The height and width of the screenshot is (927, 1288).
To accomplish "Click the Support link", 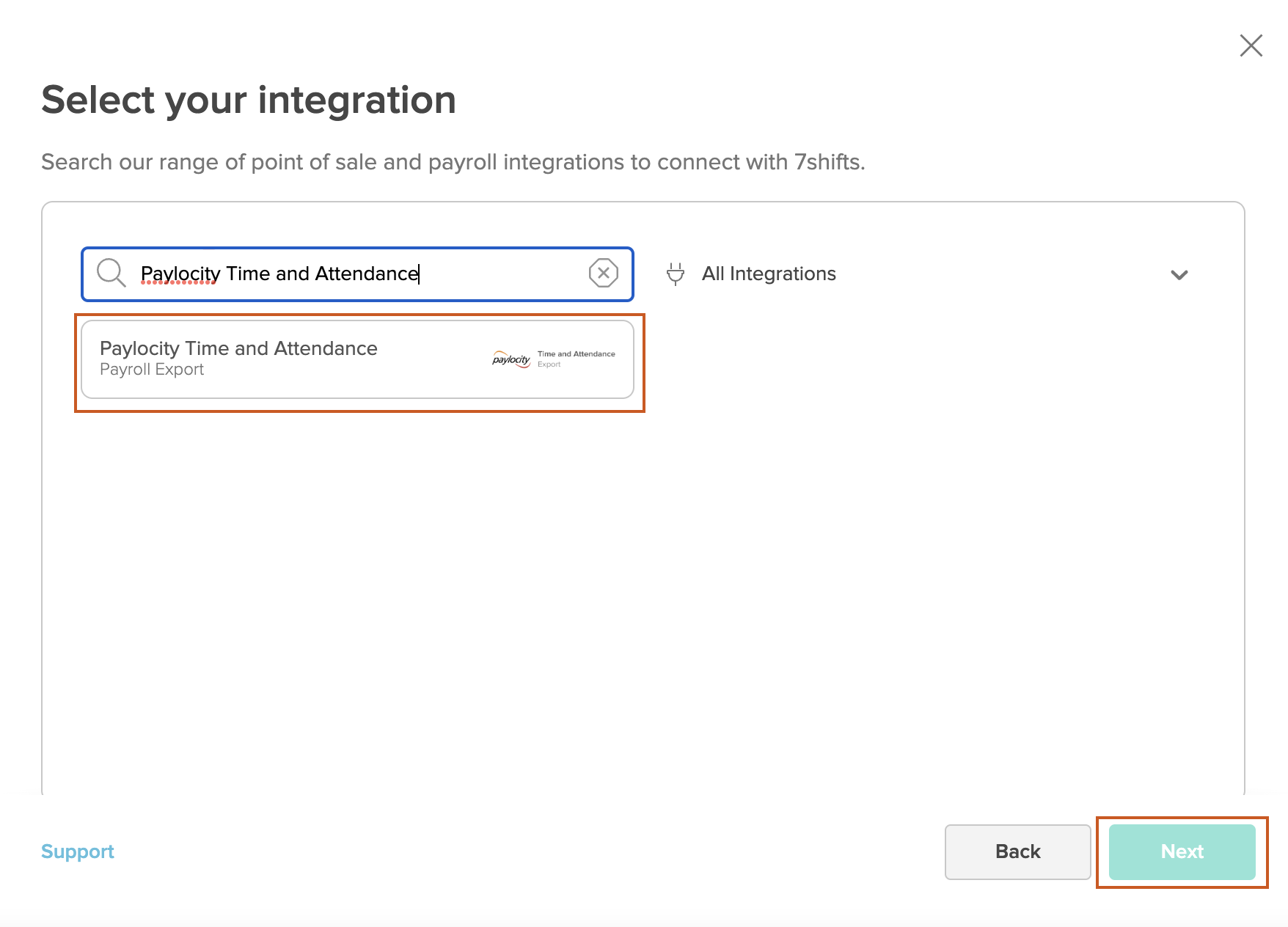I will tap(78, 851).
